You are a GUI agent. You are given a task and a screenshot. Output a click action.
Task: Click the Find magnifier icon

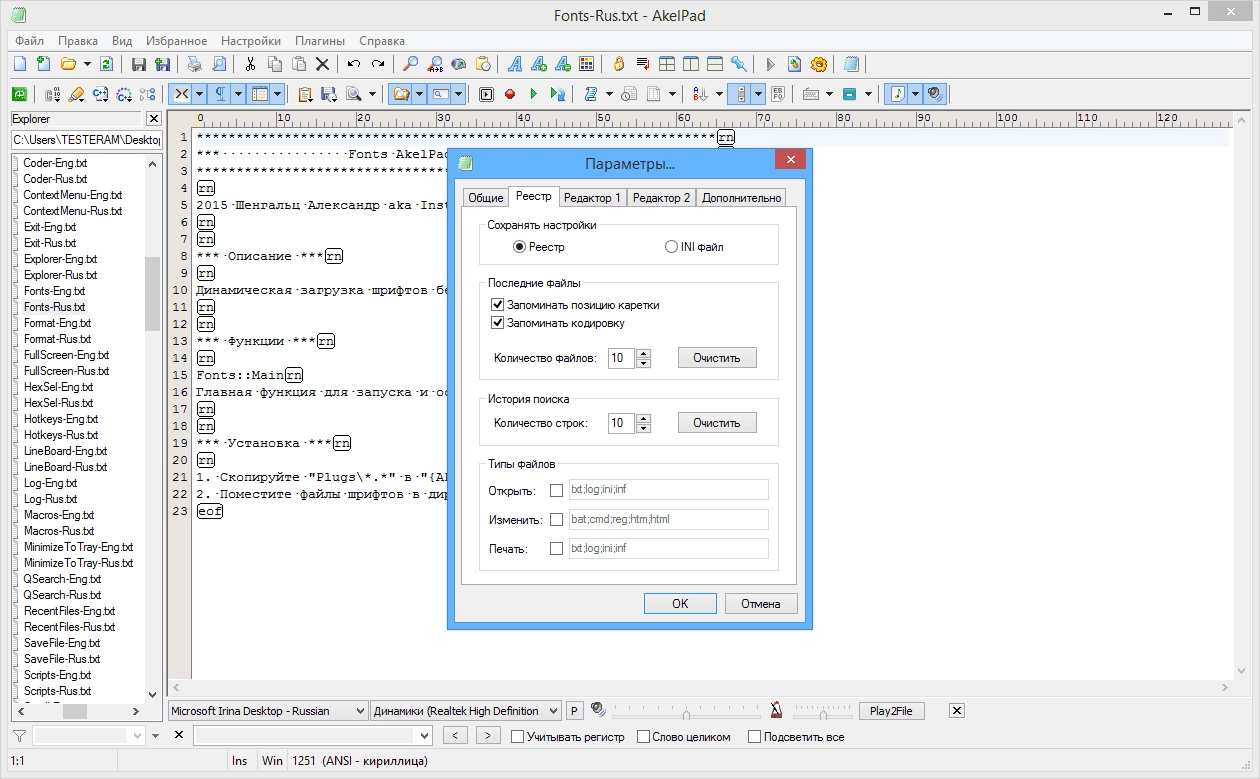pos(410,64)
